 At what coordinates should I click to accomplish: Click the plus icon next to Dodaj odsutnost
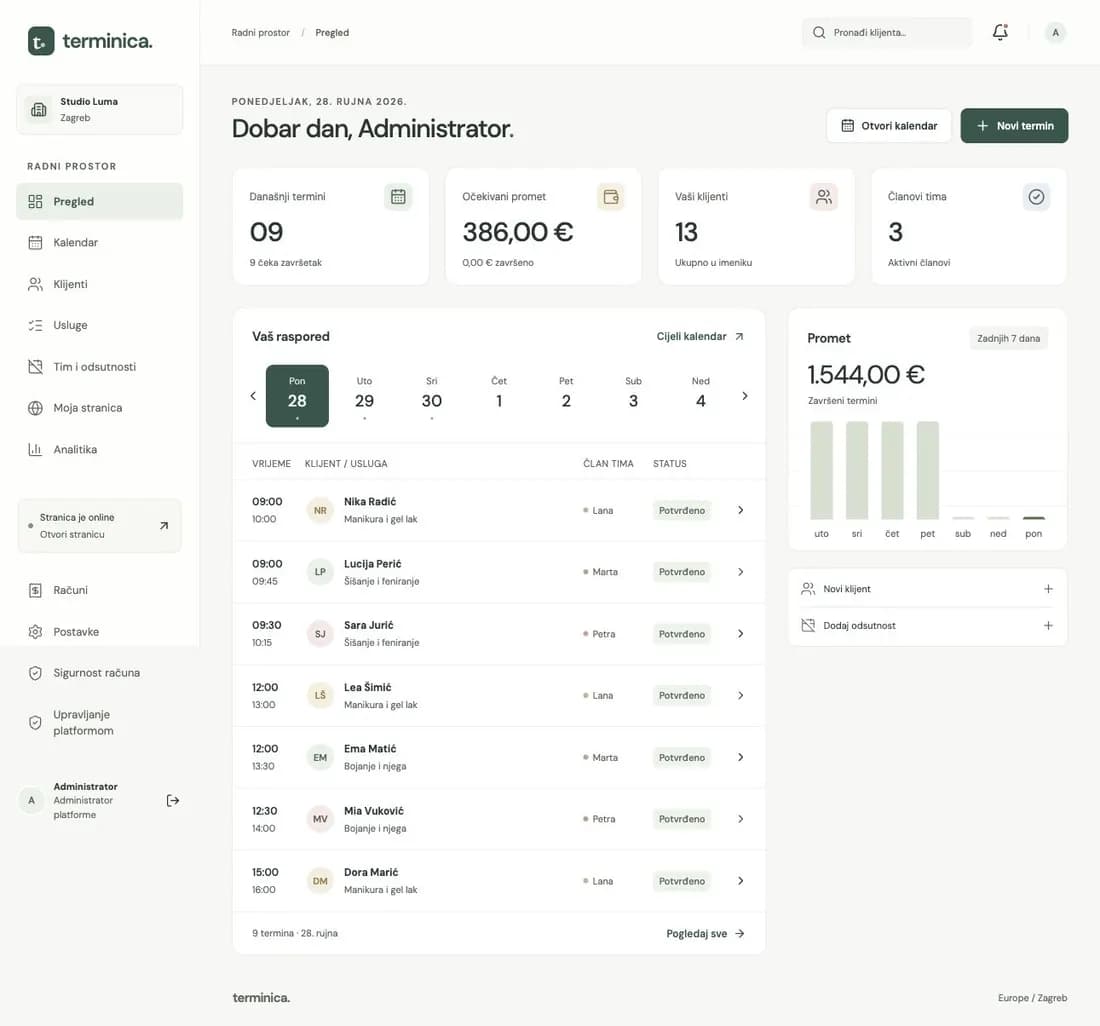[x=1048, y=626]
